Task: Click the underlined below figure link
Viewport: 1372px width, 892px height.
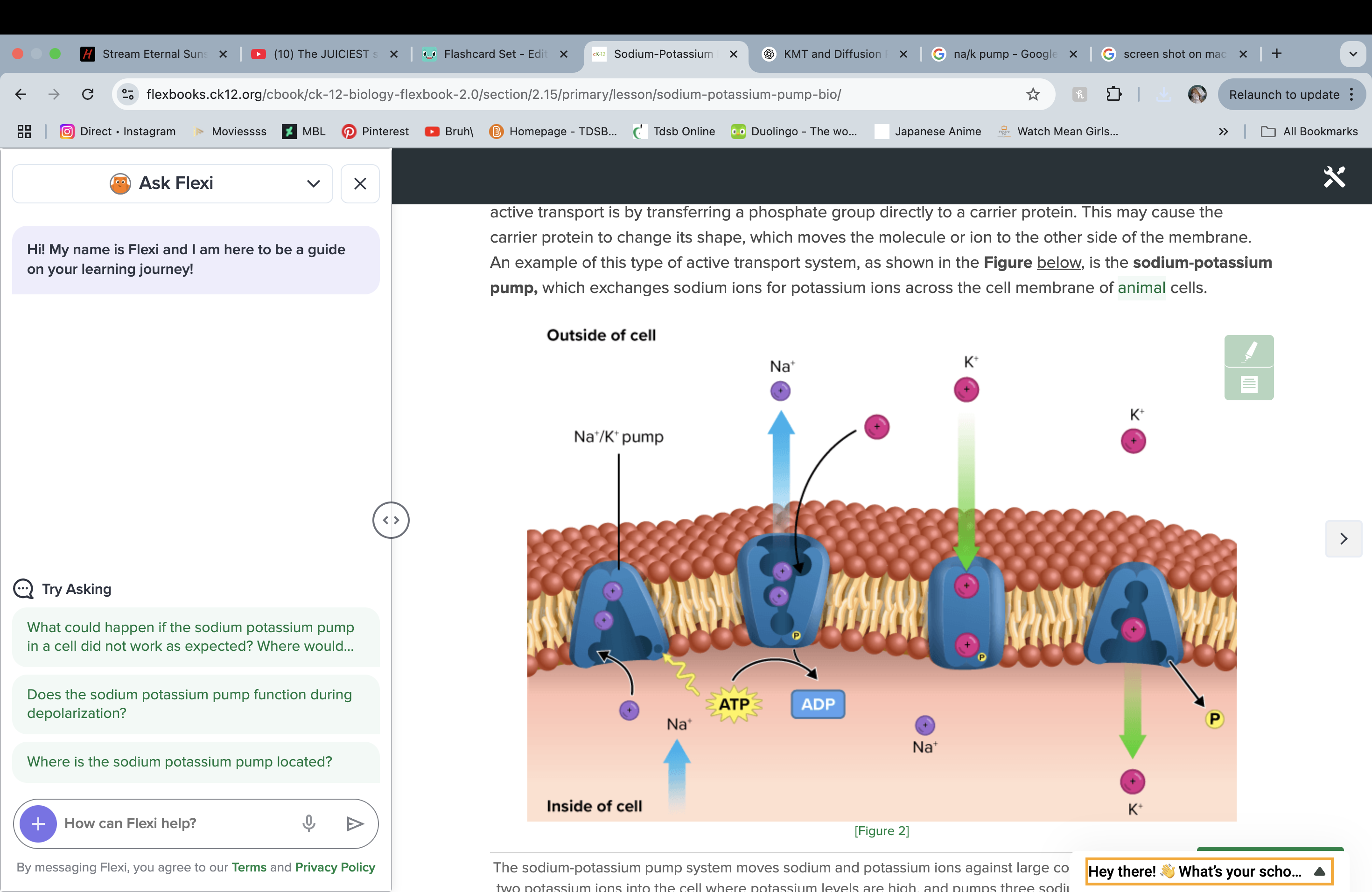Action: (x=1059, y=262)
